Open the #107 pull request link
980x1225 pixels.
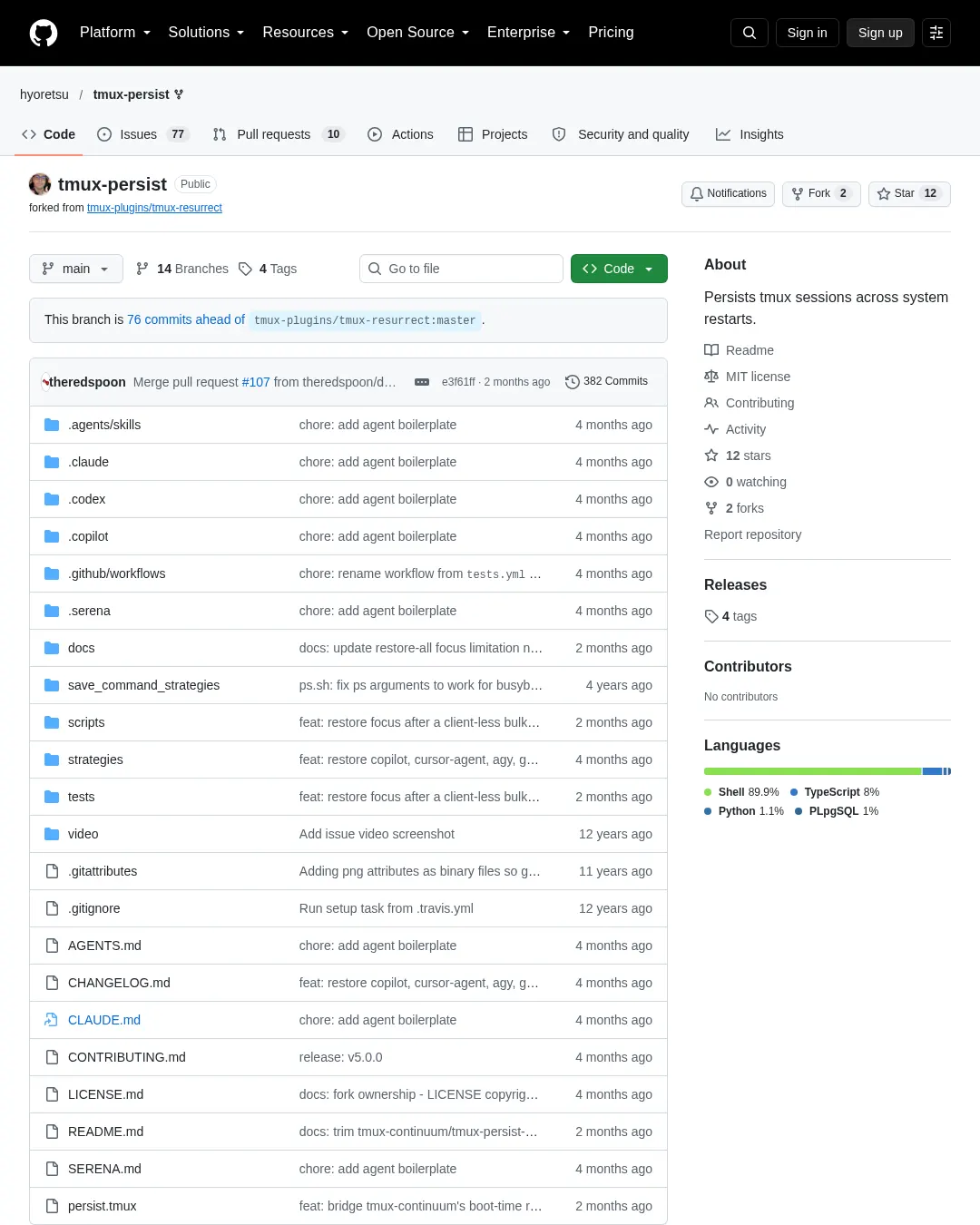click(256, 382)
